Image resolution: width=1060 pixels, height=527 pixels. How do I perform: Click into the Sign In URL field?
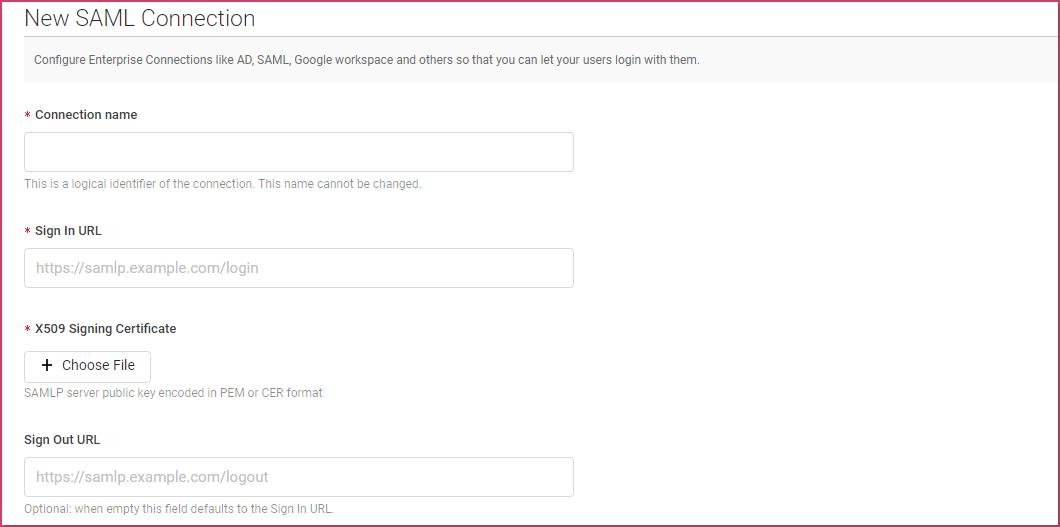(x=299, y=268)
